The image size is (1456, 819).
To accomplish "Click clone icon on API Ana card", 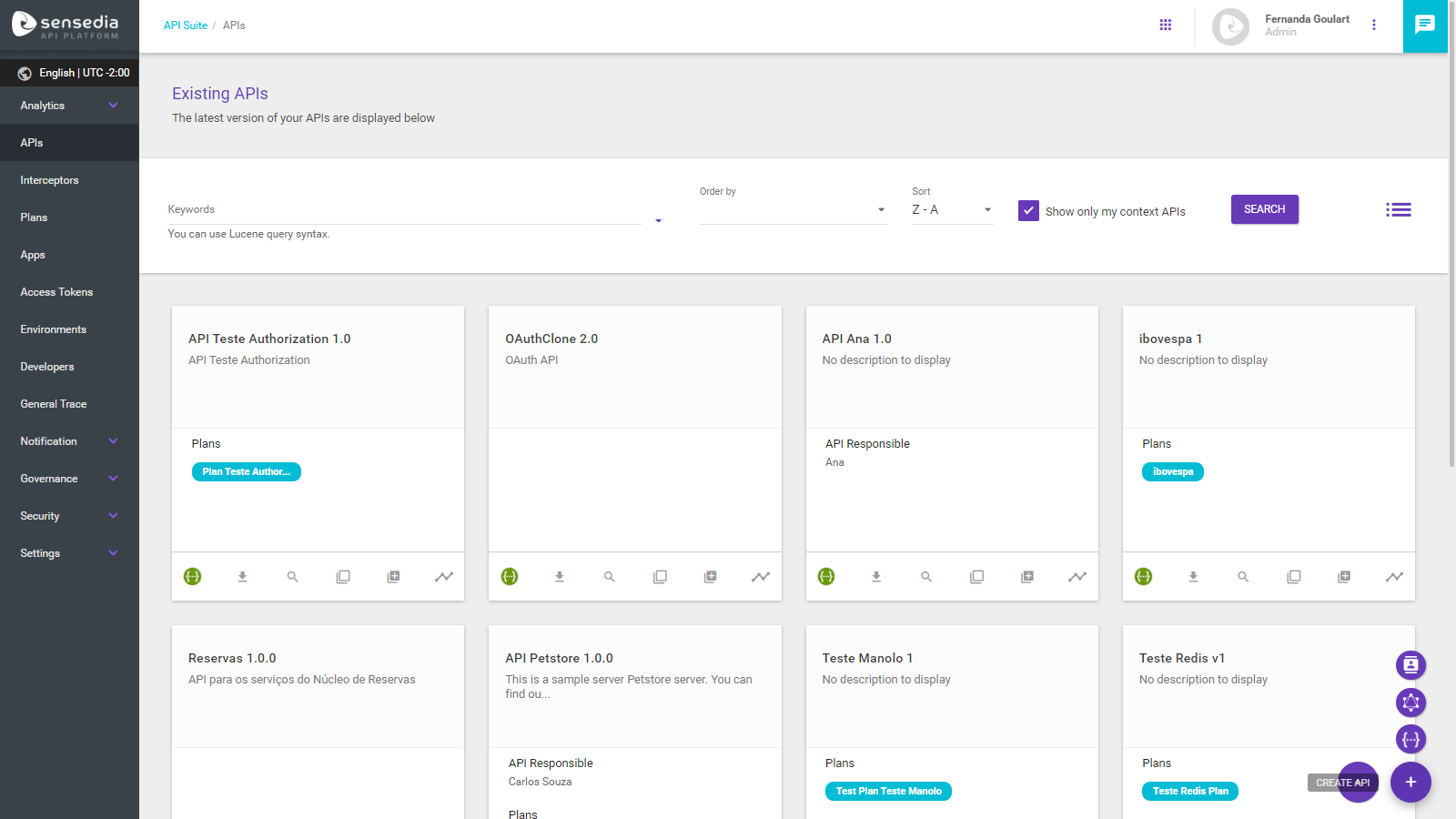I will point(976,577).
